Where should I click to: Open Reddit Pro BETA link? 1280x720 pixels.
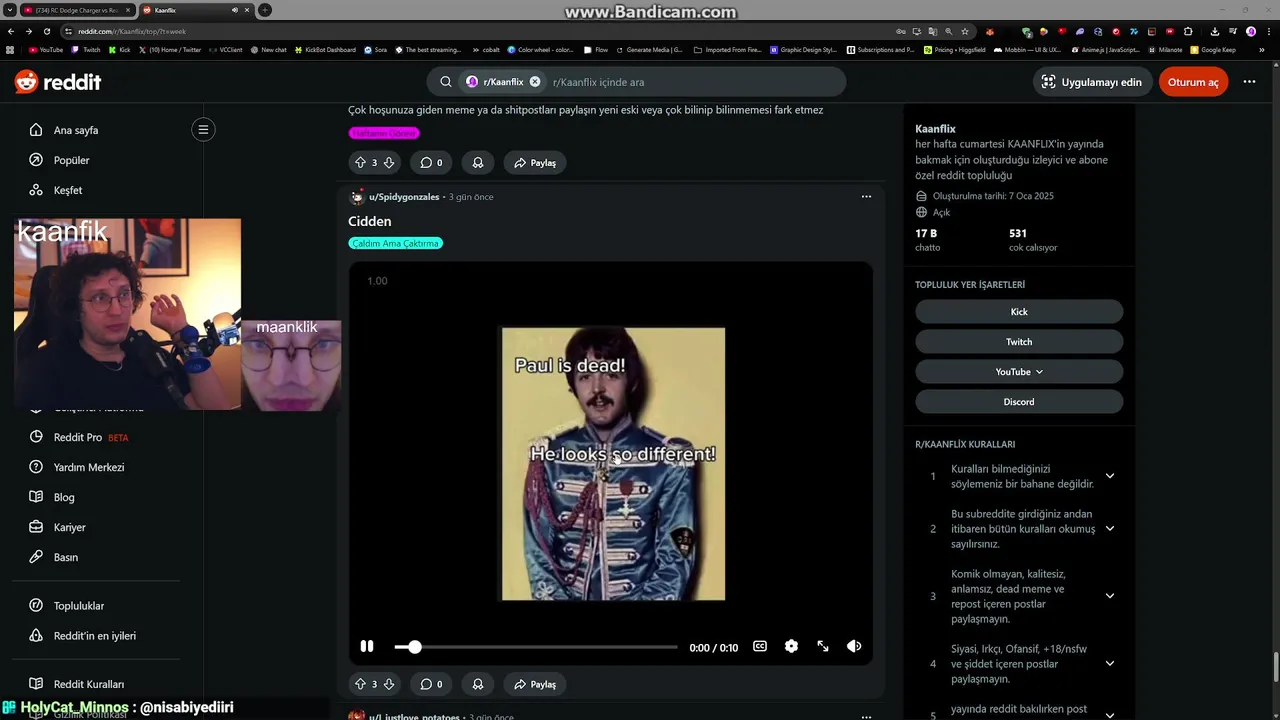90,437
